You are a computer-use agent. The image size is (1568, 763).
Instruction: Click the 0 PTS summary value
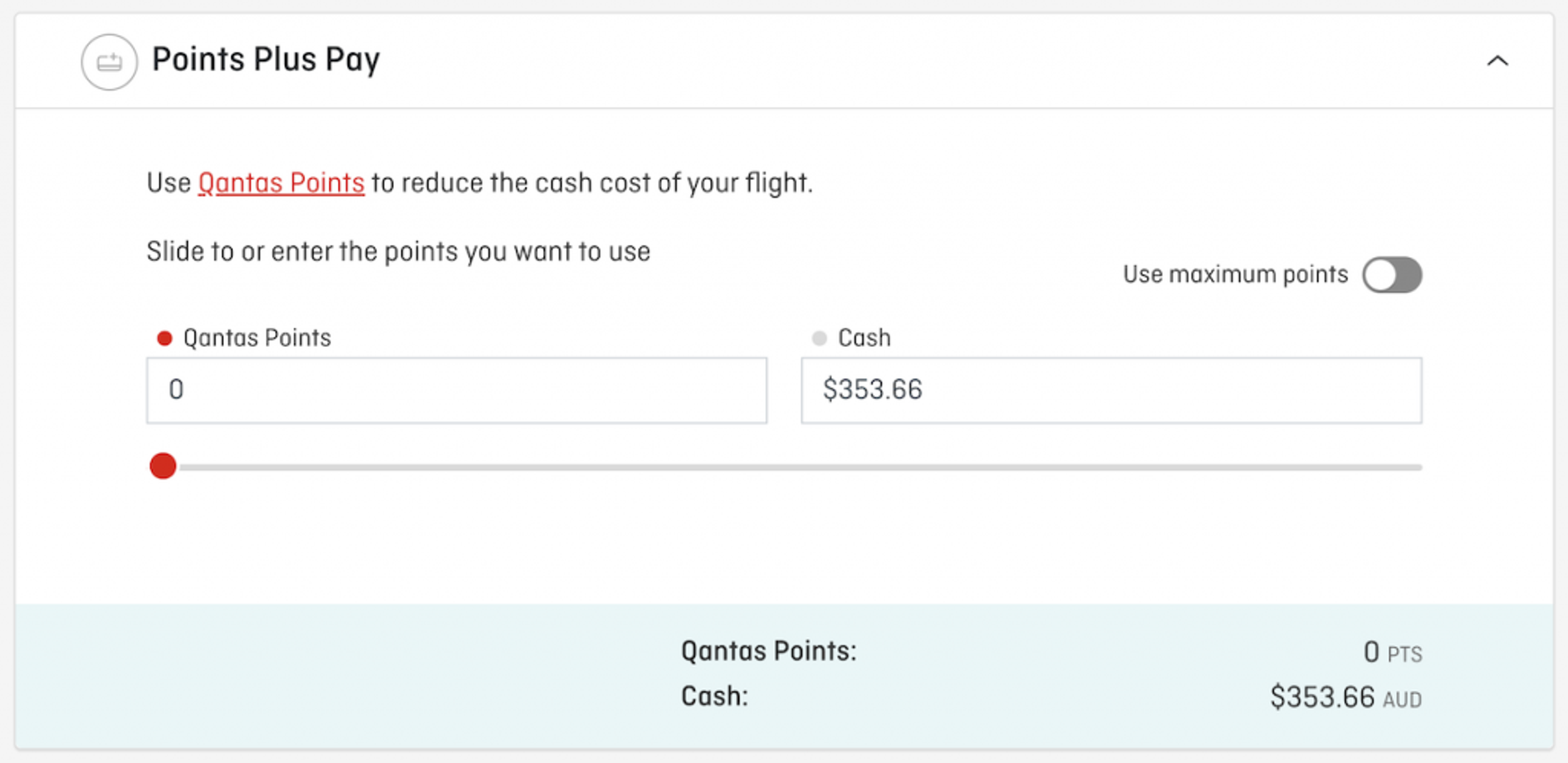click(1392, 653)
